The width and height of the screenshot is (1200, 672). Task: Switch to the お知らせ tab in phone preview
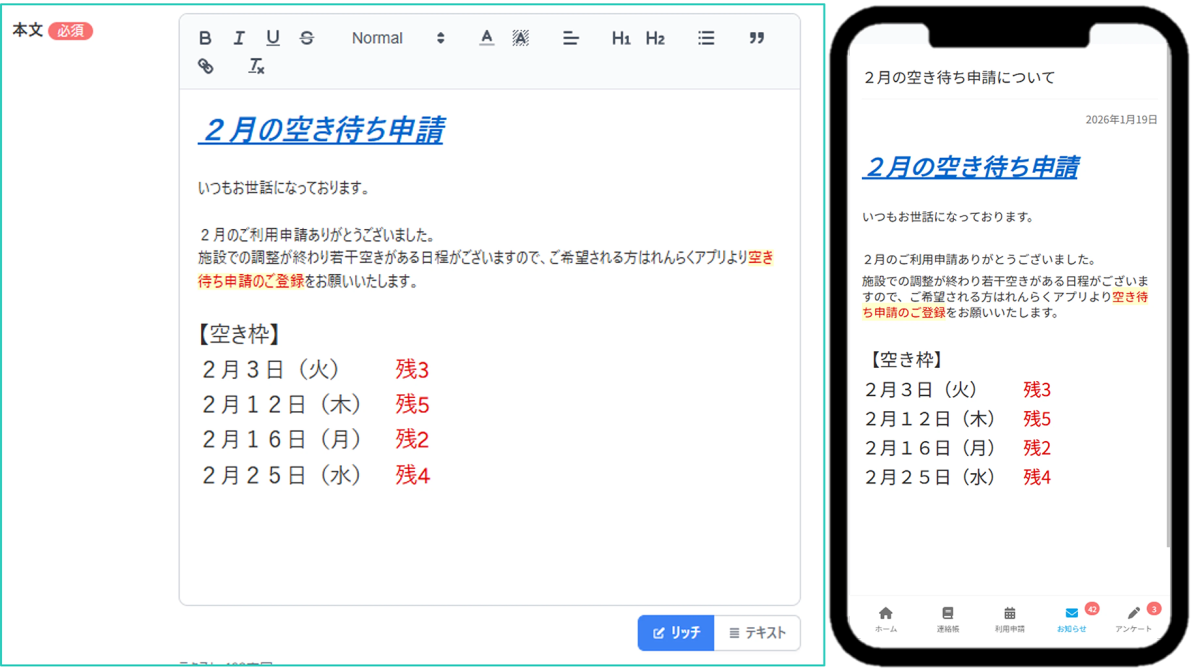pos(1072,618)
